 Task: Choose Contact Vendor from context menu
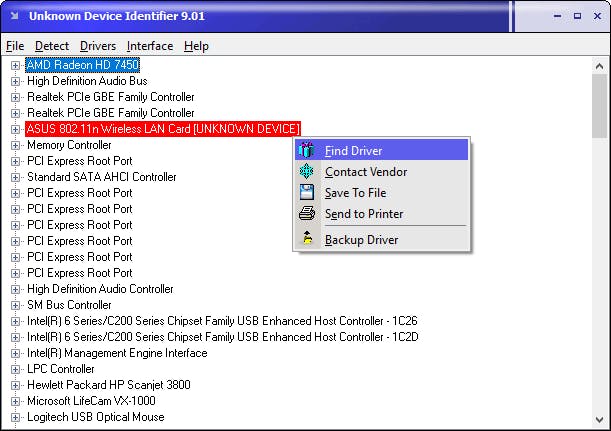[381, 171]
